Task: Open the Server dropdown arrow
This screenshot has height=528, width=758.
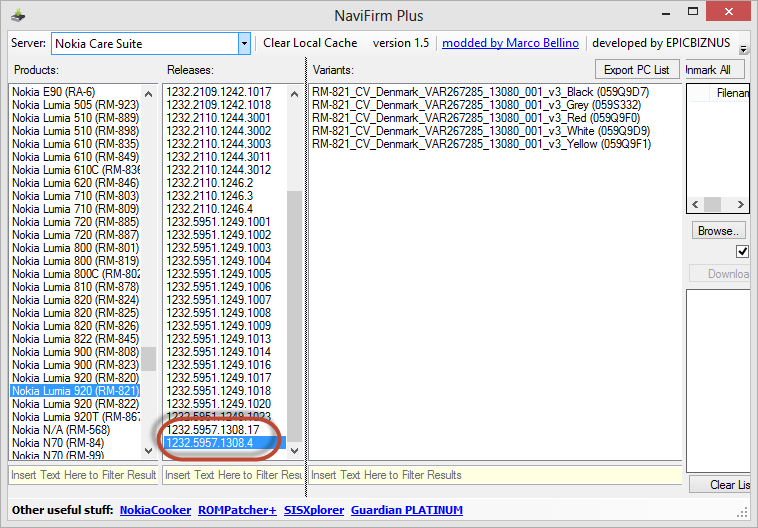Action: [244, 44]
